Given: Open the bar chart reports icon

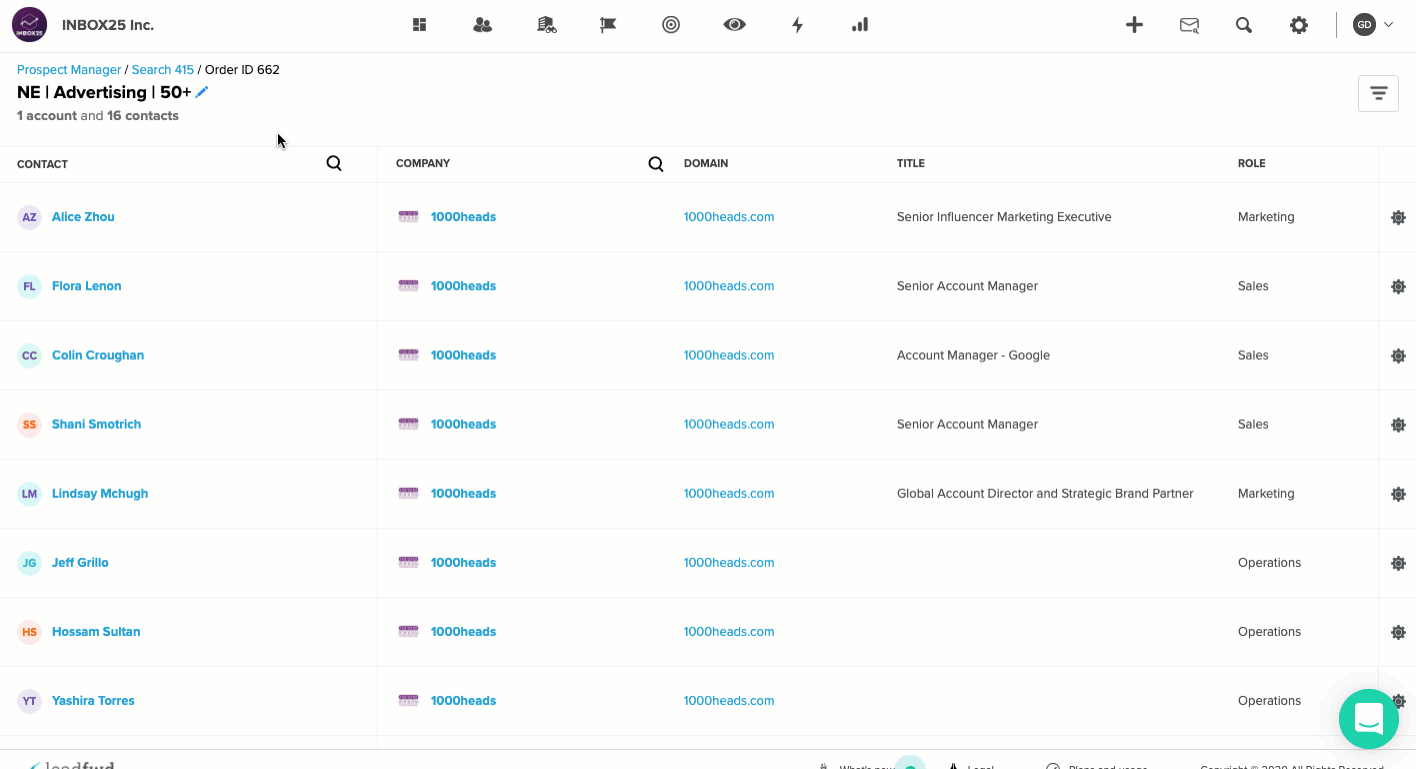Looking at the screenshot, I should coord(860,25).
